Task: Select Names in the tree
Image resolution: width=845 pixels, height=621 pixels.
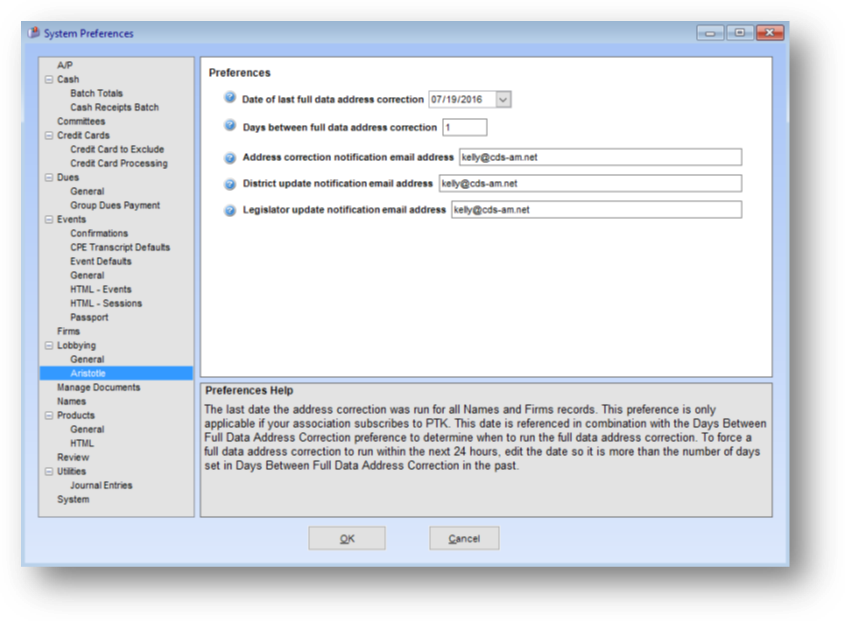Action: pos(71,402)
